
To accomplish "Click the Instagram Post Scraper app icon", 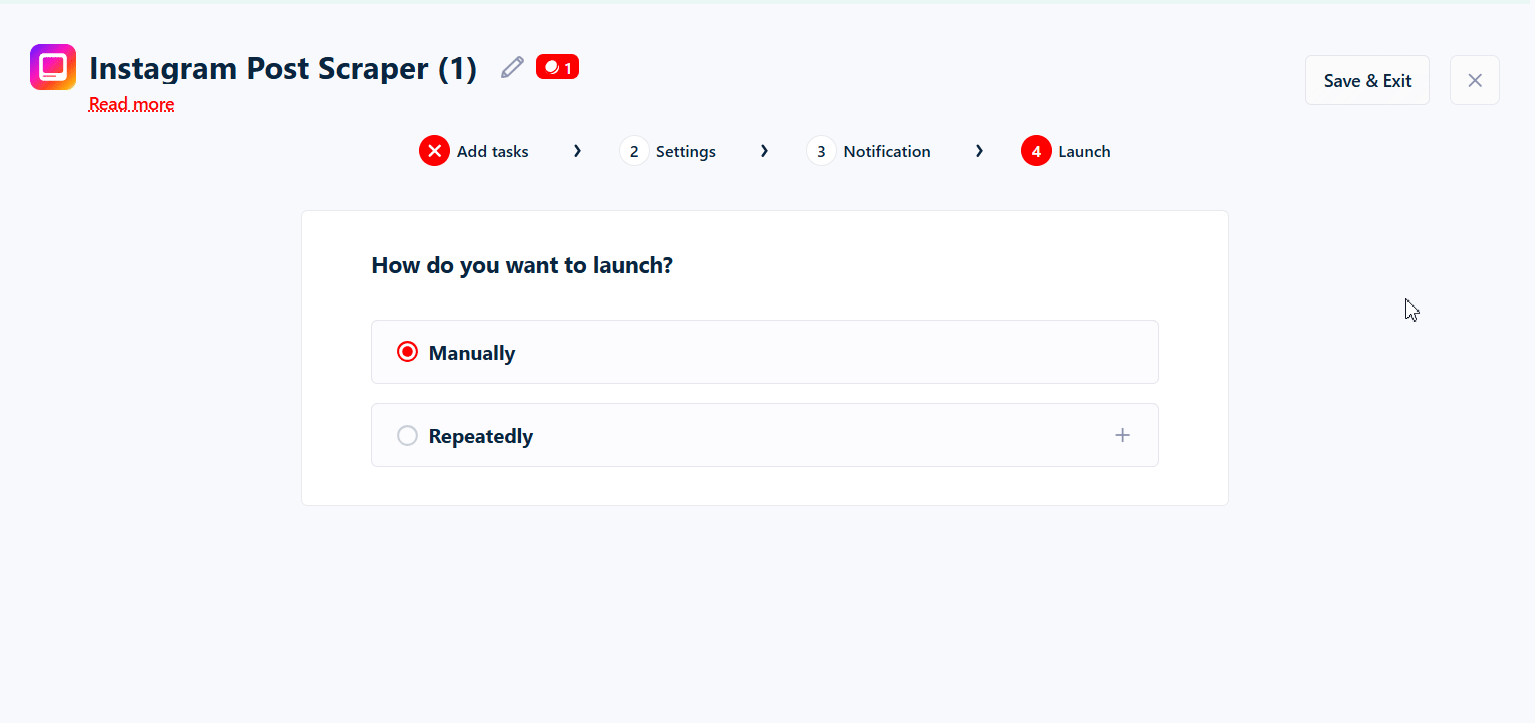I will pos(52,66).
